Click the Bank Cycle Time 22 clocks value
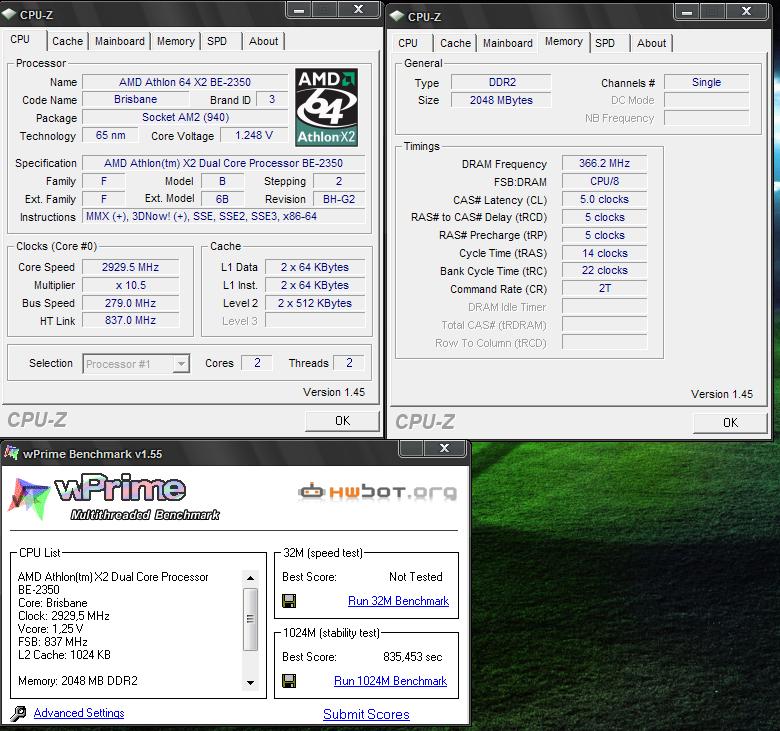780x731 pixels. click(x=604, y=270)
